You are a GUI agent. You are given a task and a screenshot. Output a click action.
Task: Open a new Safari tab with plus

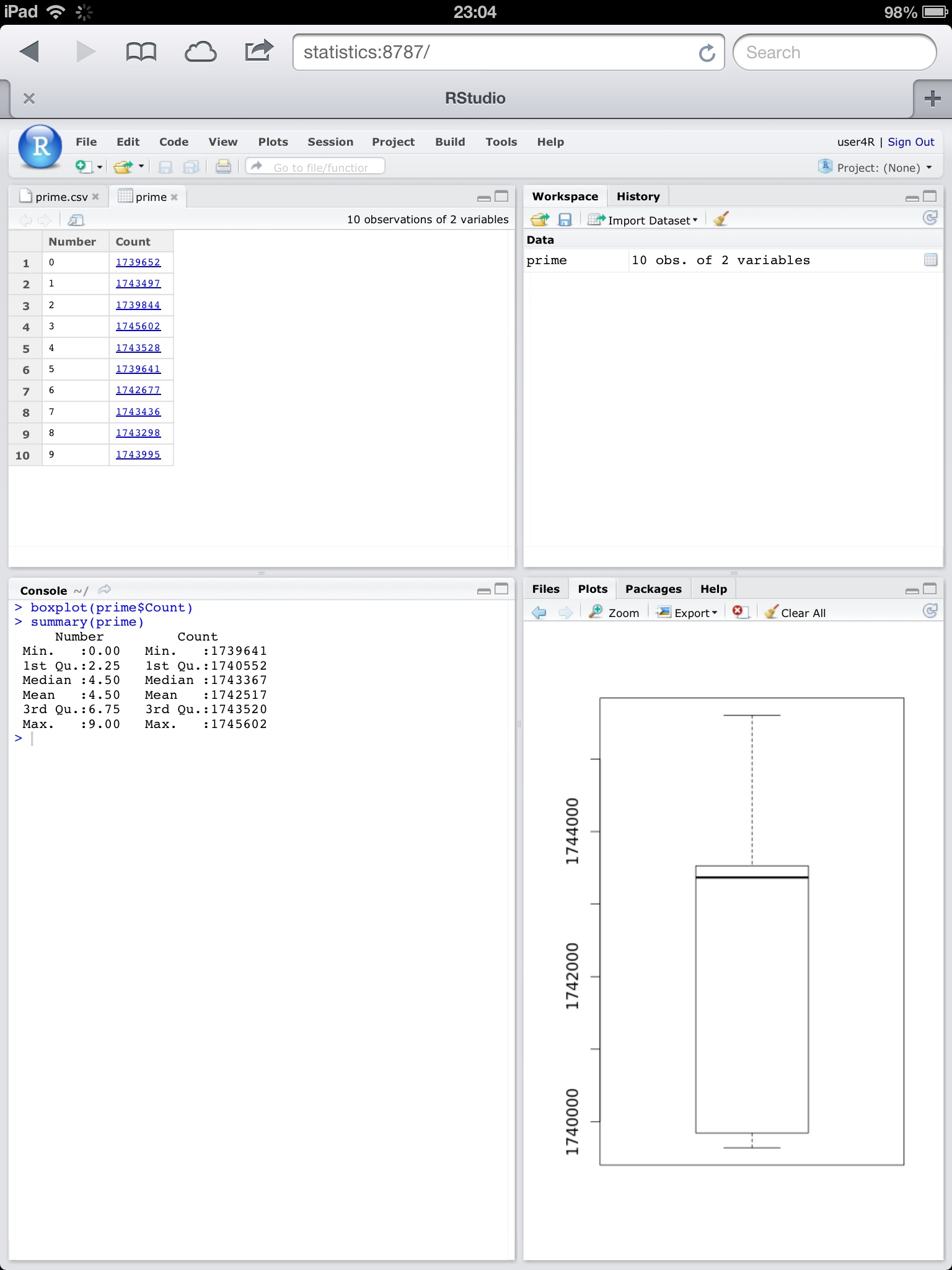click(932, 98)
